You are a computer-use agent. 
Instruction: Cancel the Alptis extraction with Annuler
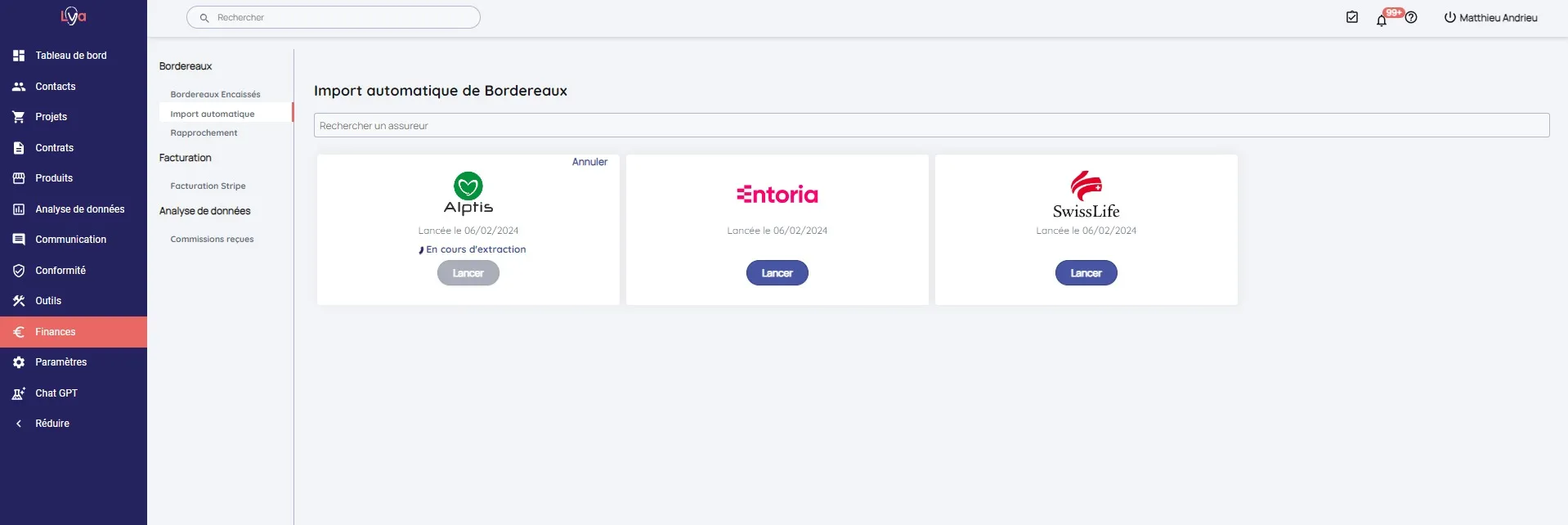point(590,162)
